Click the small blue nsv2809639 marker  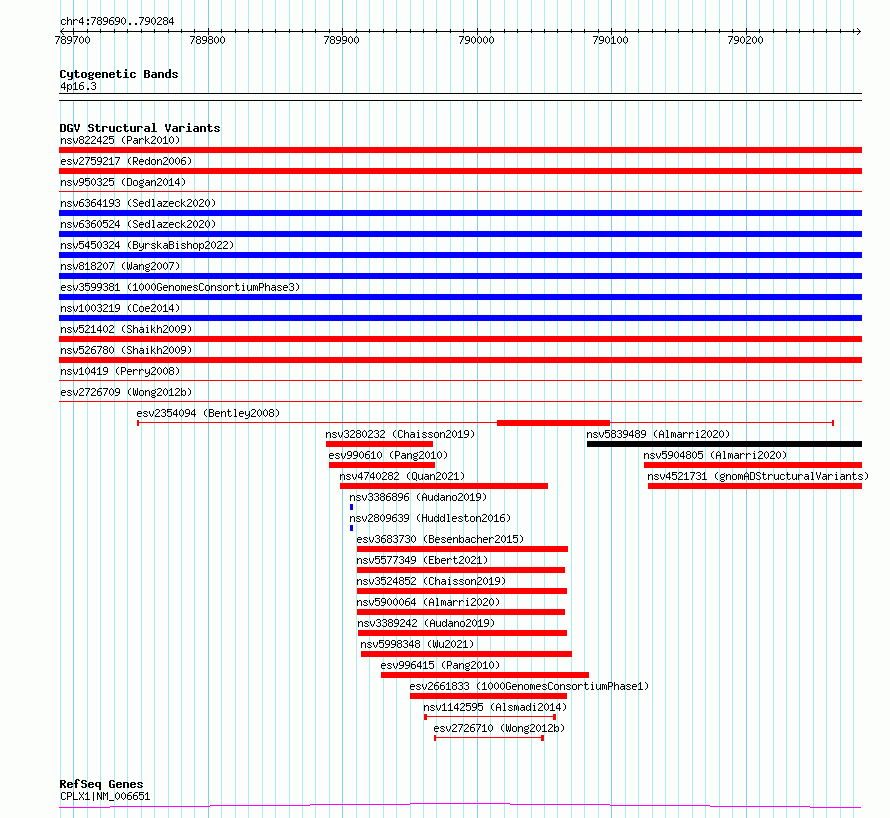[351, 528]
